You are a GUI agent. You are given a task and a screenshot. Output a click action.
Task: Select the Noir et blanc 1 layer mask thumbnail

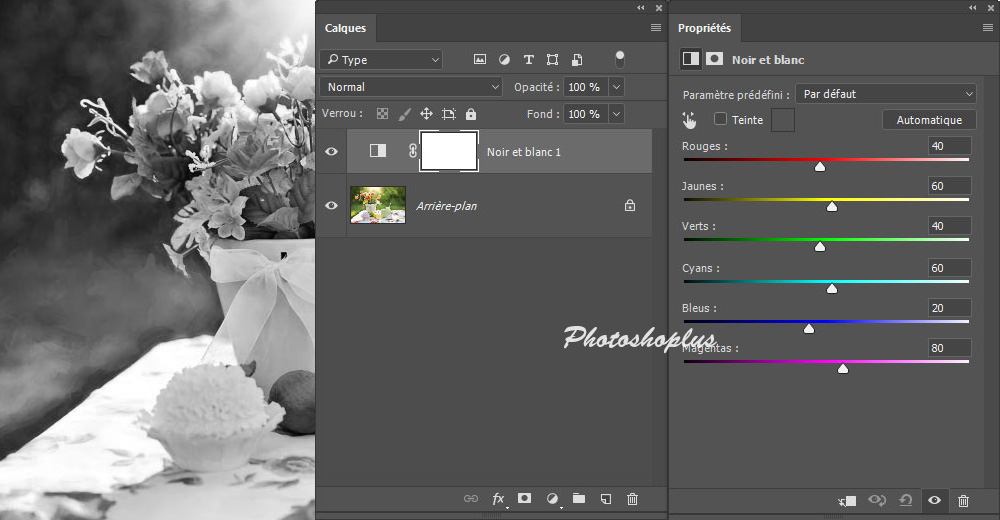pos(449,151)
